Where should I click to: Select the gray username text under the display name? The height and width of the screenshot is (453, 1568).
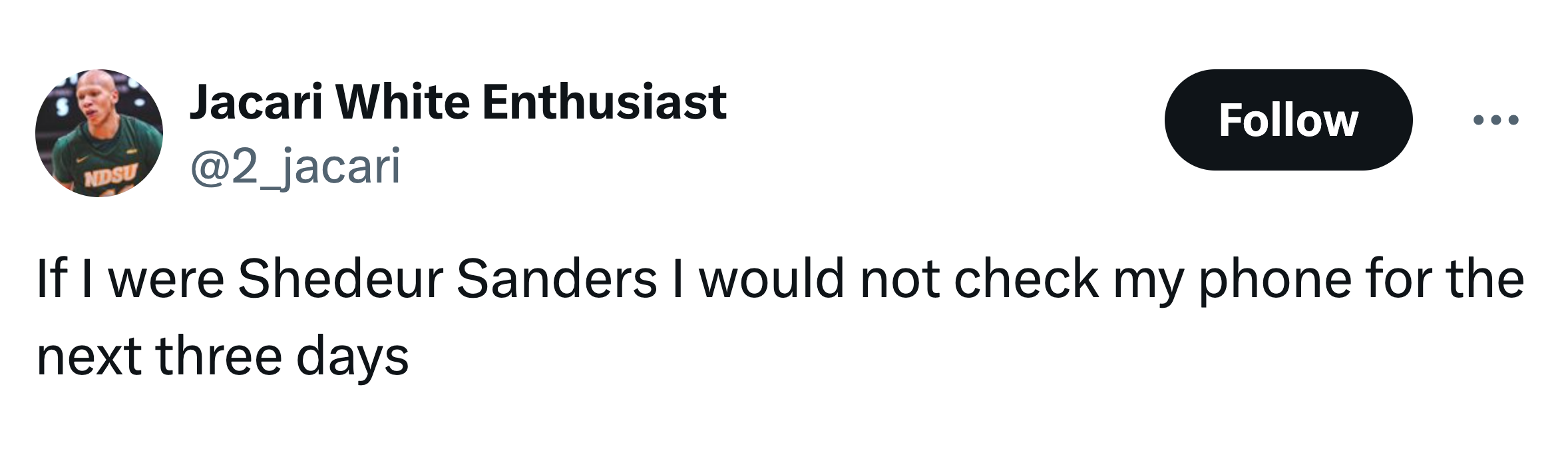[x=295, y=166]
